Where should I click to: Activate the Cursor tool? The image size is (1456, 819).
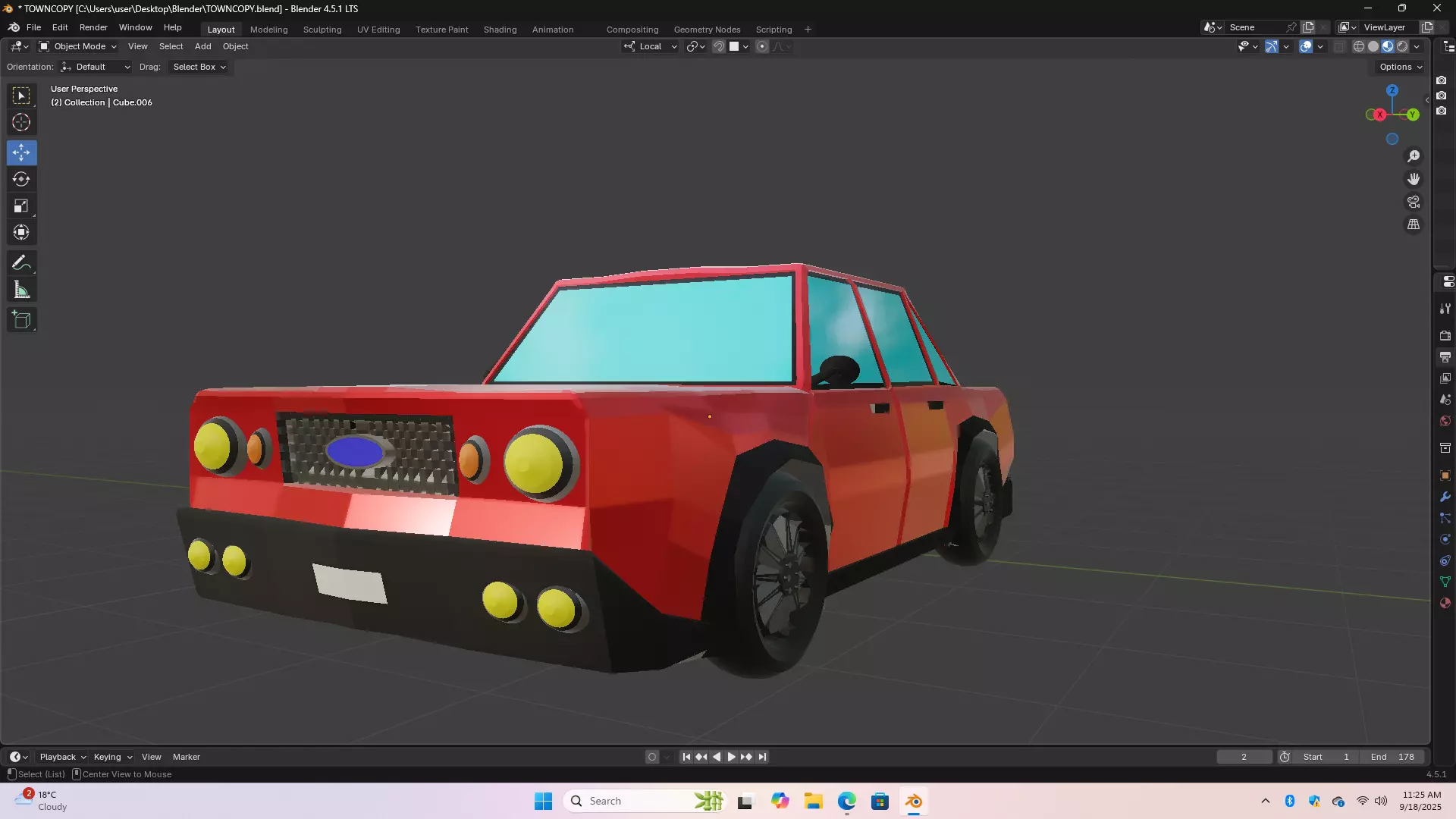[21, 122]
